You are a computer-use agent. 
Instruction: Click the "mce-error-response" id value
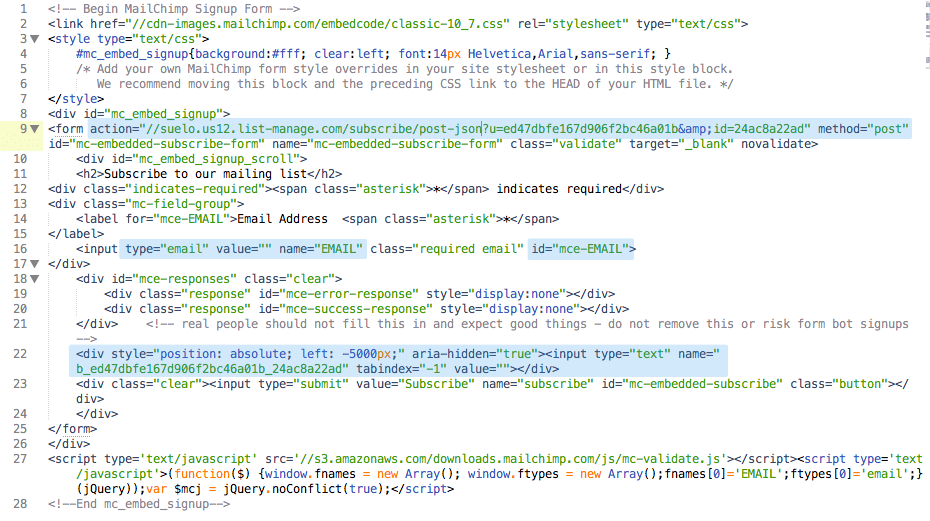[x=339, y=294]
